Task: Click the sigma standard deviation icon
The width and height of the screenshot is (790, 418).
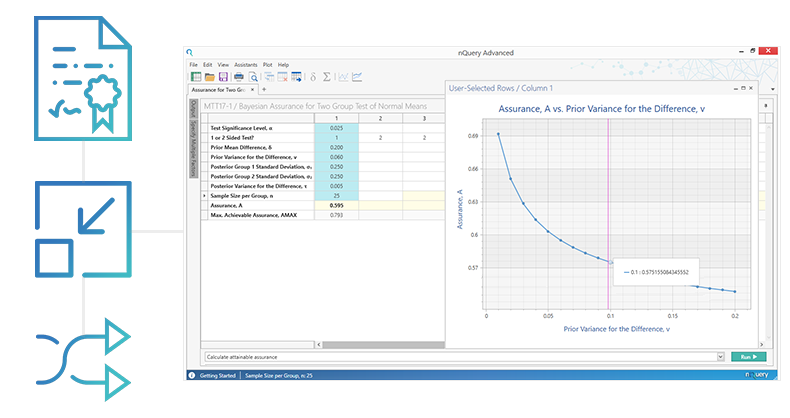Action: pyautogui.click(x=326, y=77)
